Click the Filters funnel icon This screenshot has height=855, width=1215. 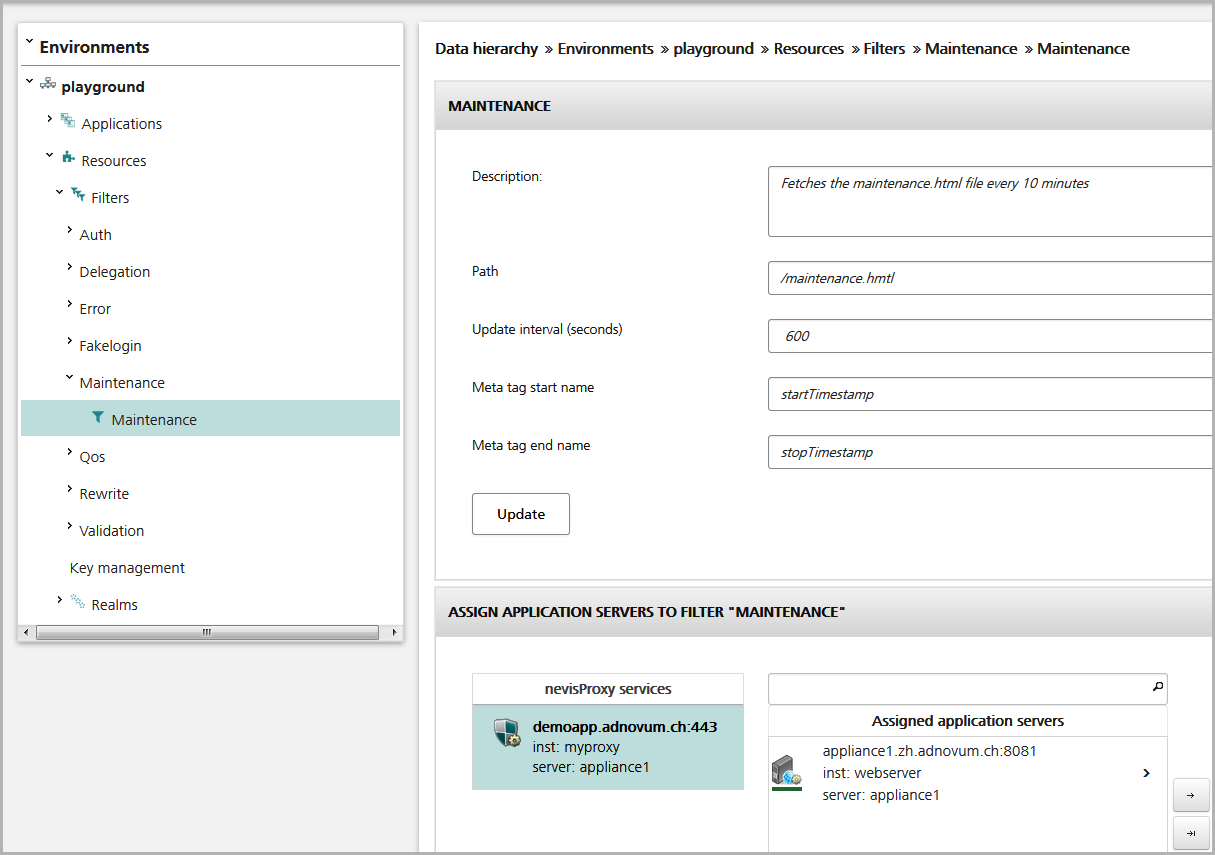coord(78,195)
